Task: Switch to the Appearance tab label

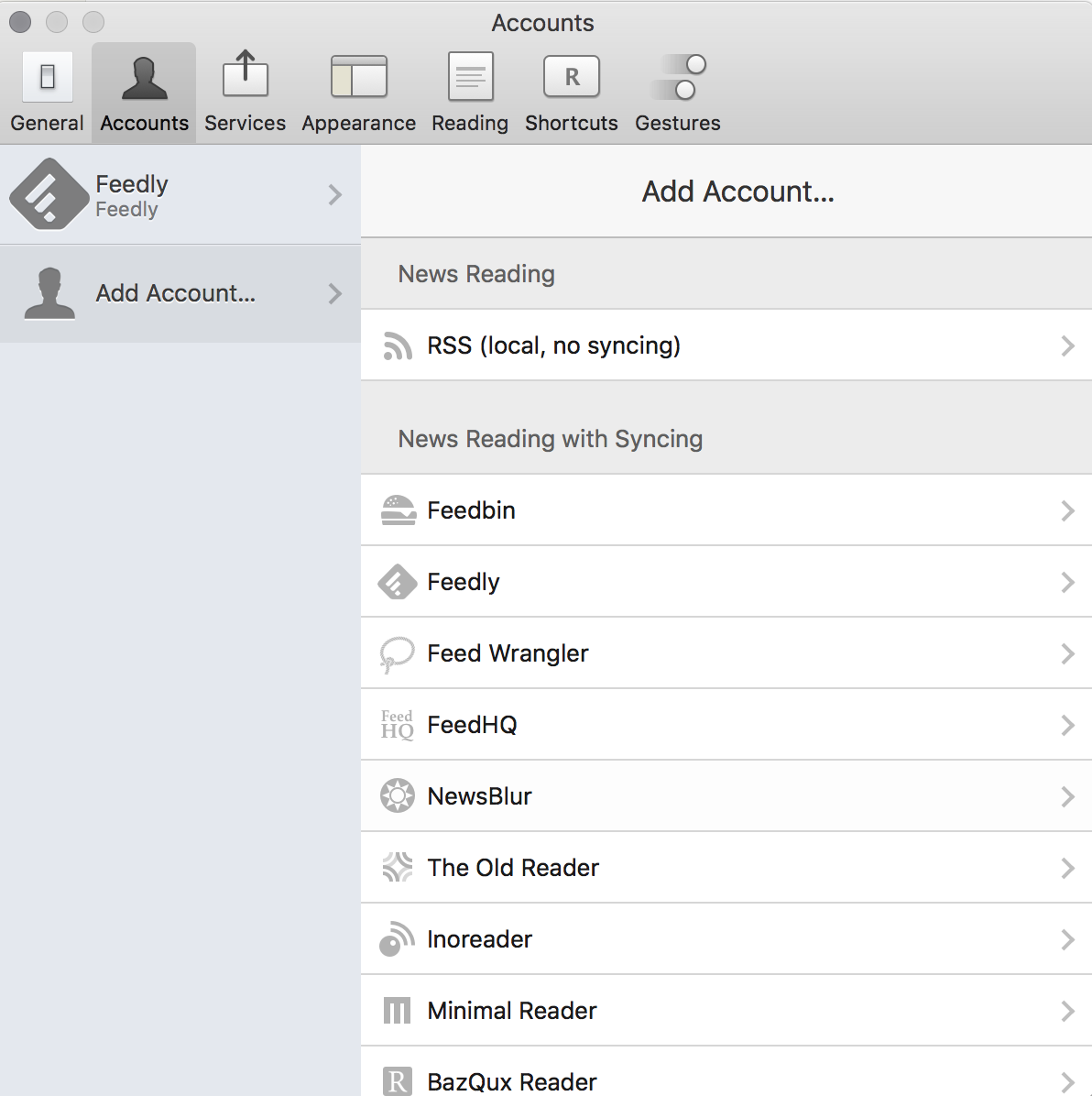Action: (359, 124)
